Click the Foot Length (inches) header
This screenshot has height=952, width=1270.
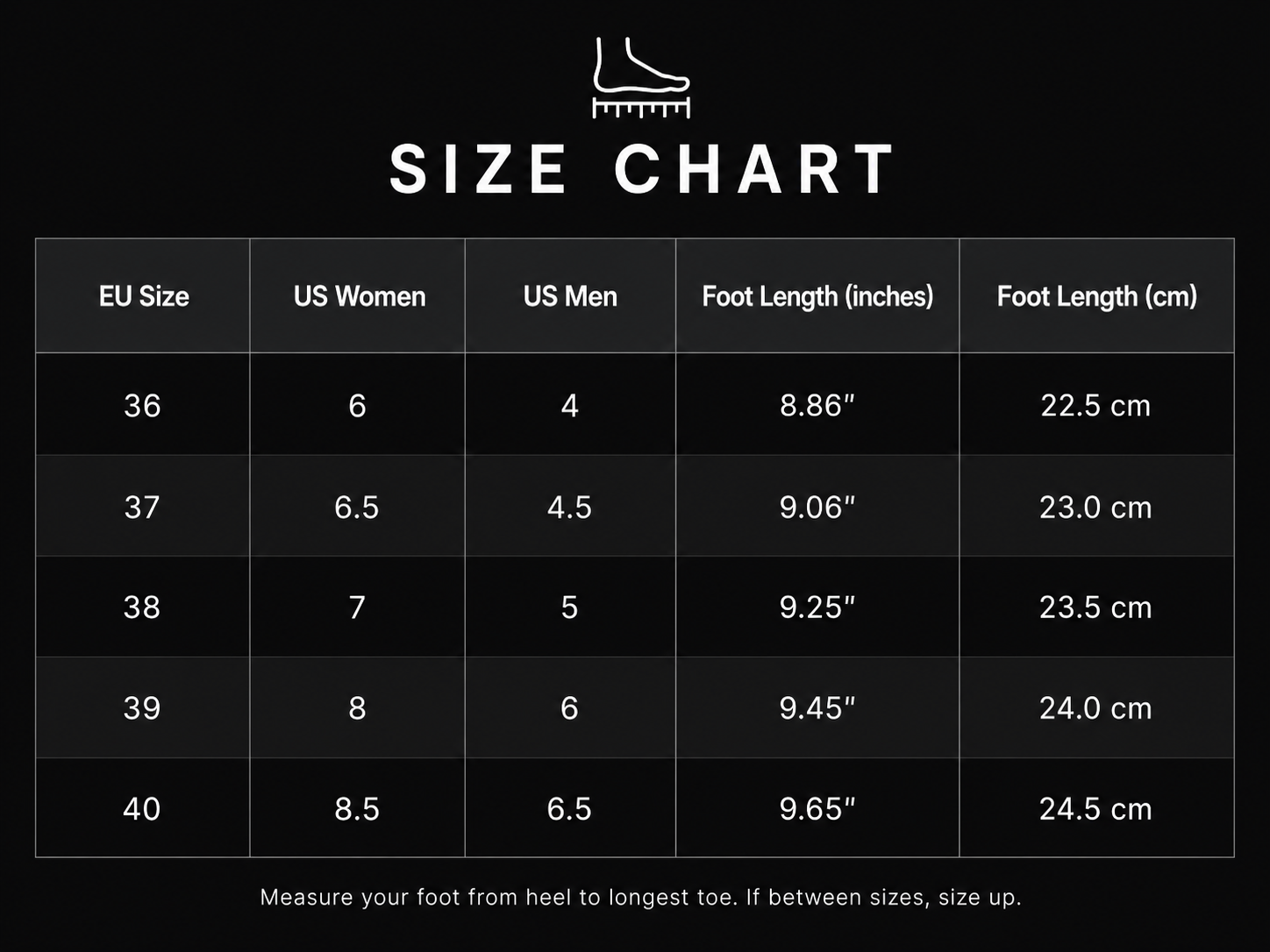(x=817, y=296)
